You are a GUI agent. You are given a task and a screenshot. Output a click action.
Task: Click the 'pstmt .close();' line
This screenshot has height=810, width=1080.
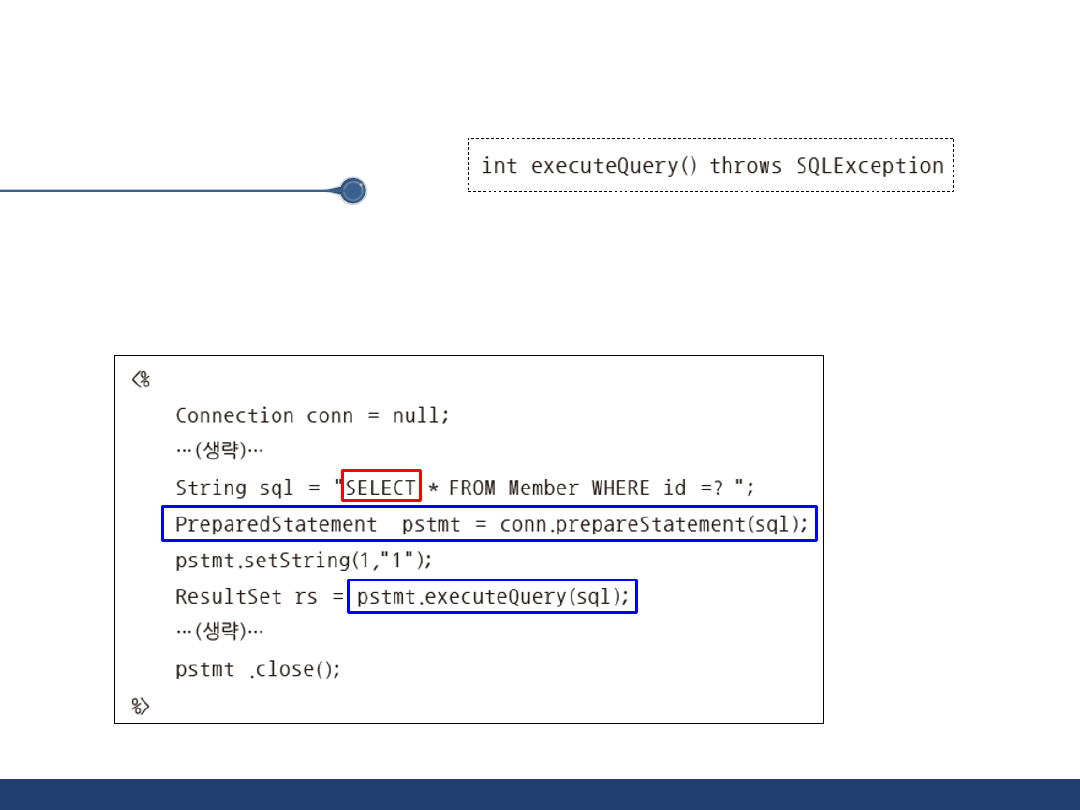tap(258, 669)
